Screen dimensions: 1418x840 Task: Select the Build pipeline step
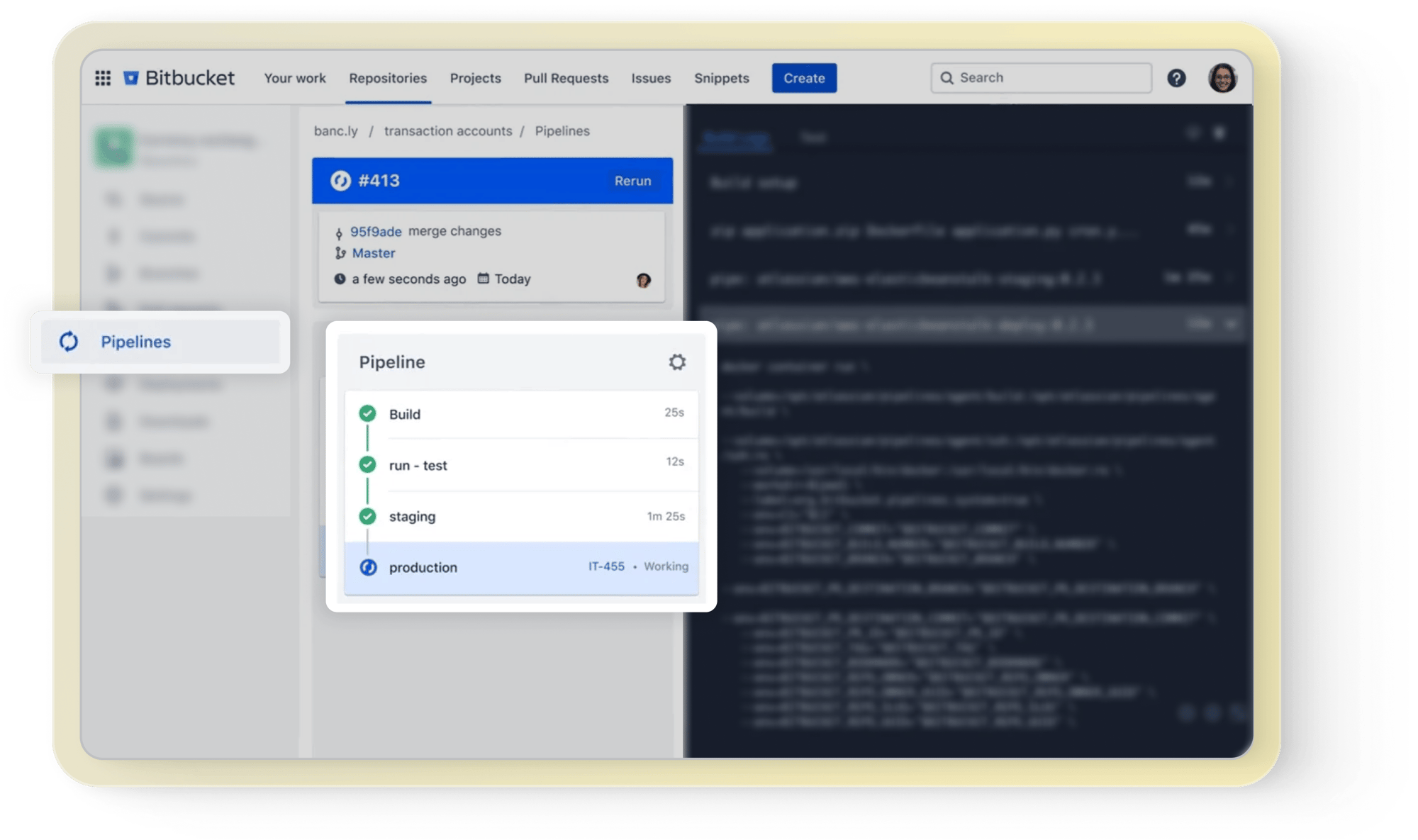coord(521,414)
